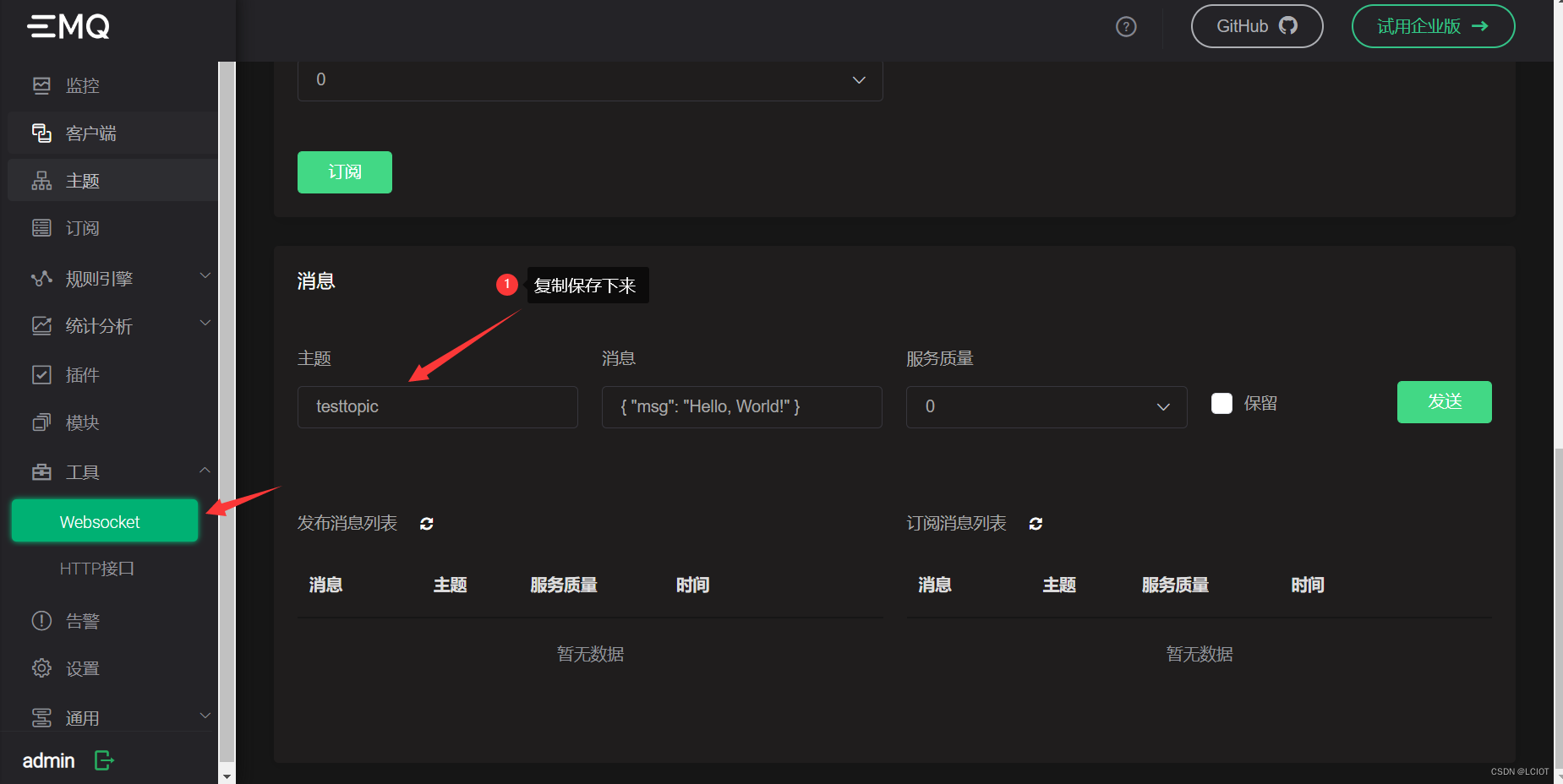Screen dimensions: 1563x784
Task: Click the 客户端 clients icon
Action: tap(41, 133)
